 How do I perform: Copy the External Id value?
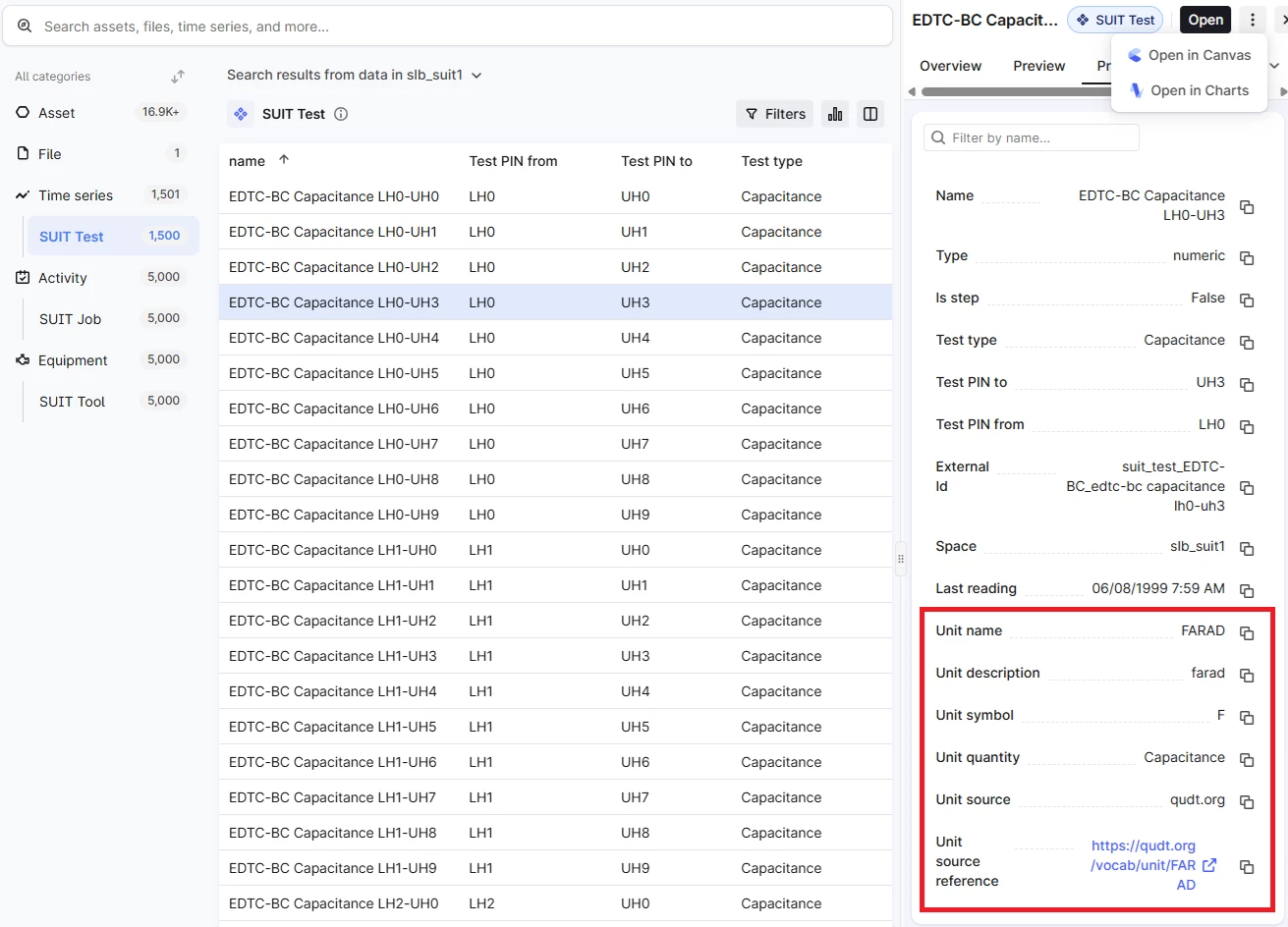coord(1246,488)
